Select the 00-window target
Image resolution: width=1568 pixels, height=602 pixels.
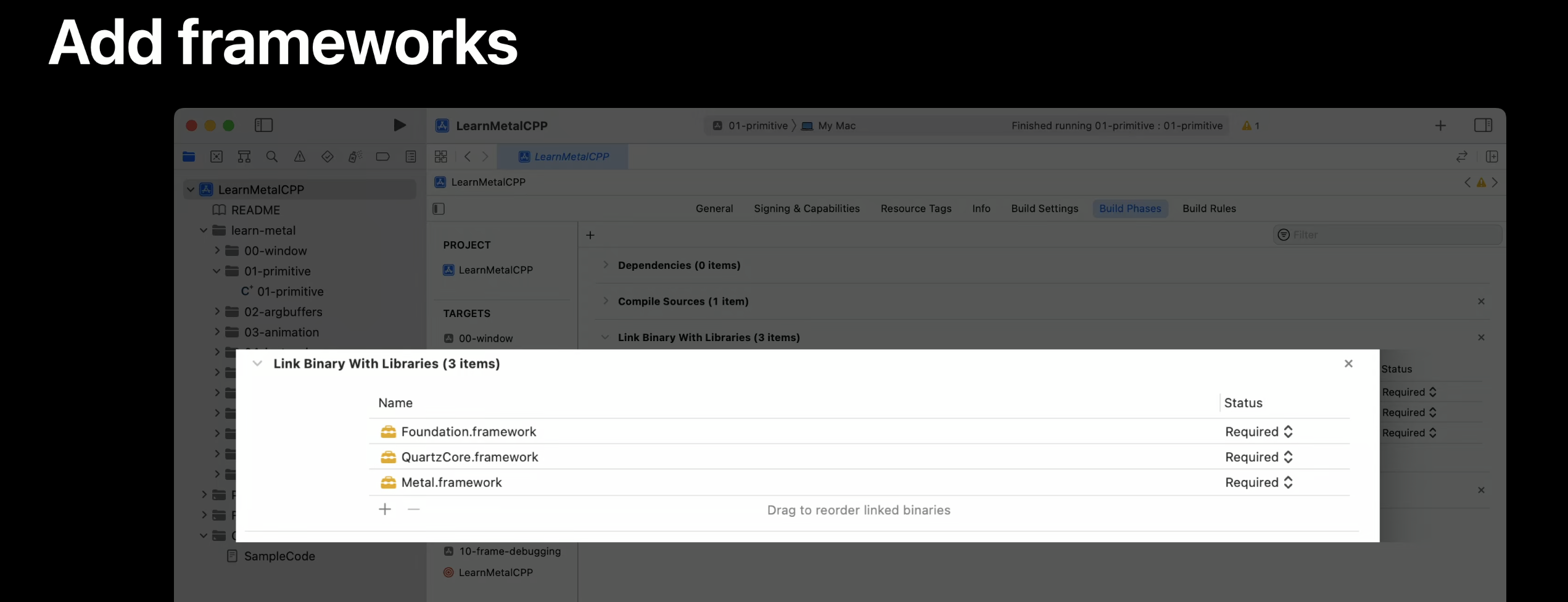click(479, 339)
